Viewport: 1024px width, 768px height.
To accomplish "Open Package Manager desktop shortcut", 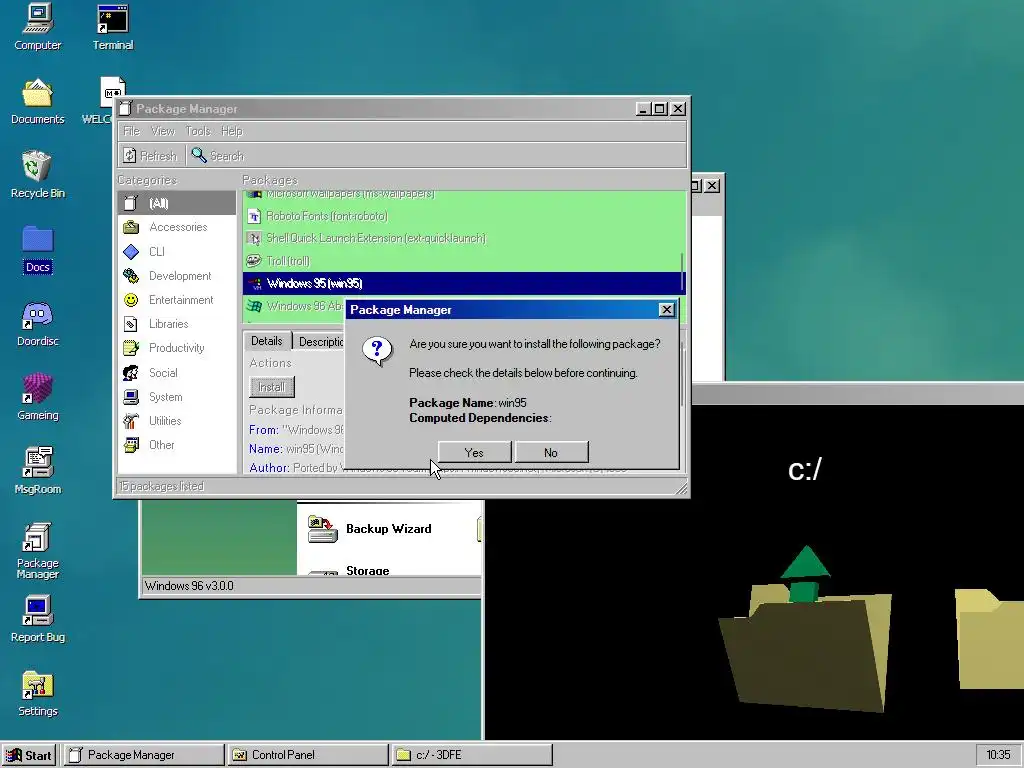I will pos(37,551).
